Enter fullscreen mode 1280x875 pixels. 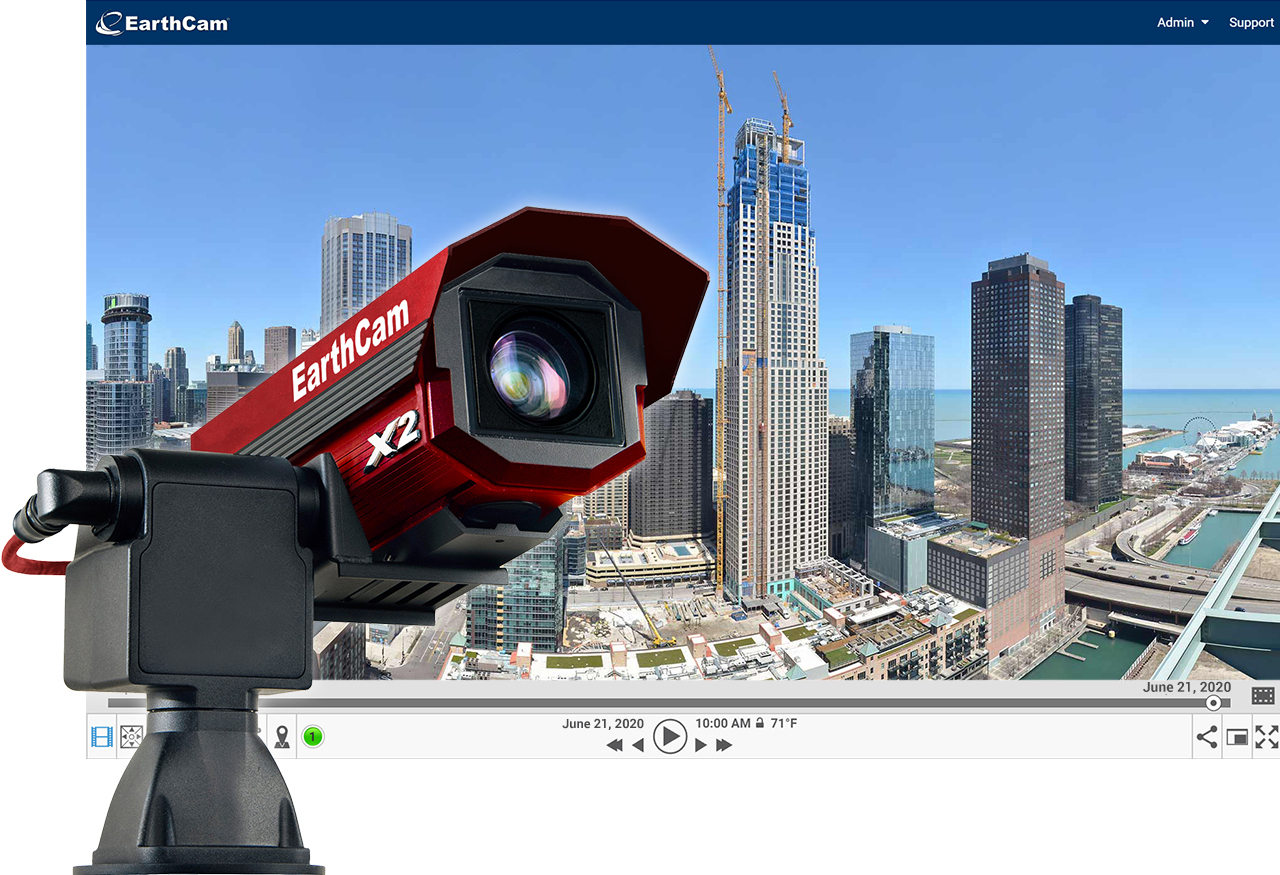[x=1267, y=738]
